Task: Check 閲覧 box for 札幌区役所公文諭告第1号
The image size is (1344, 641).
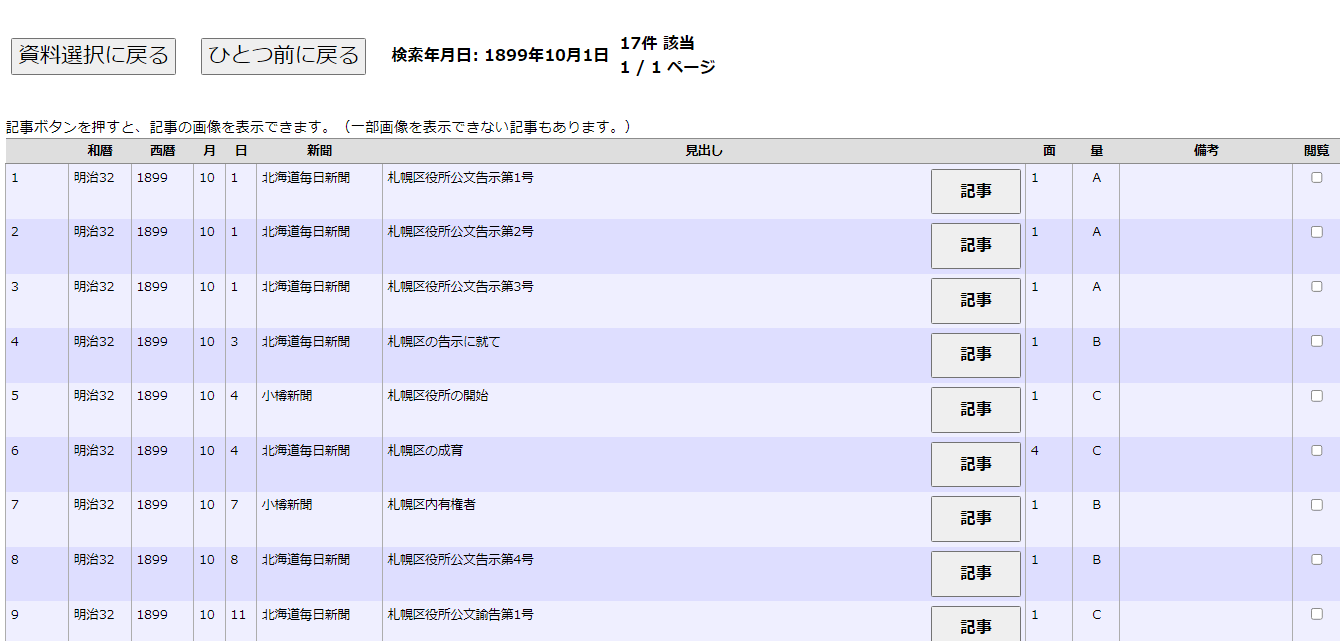Action: click(1317, 614)
